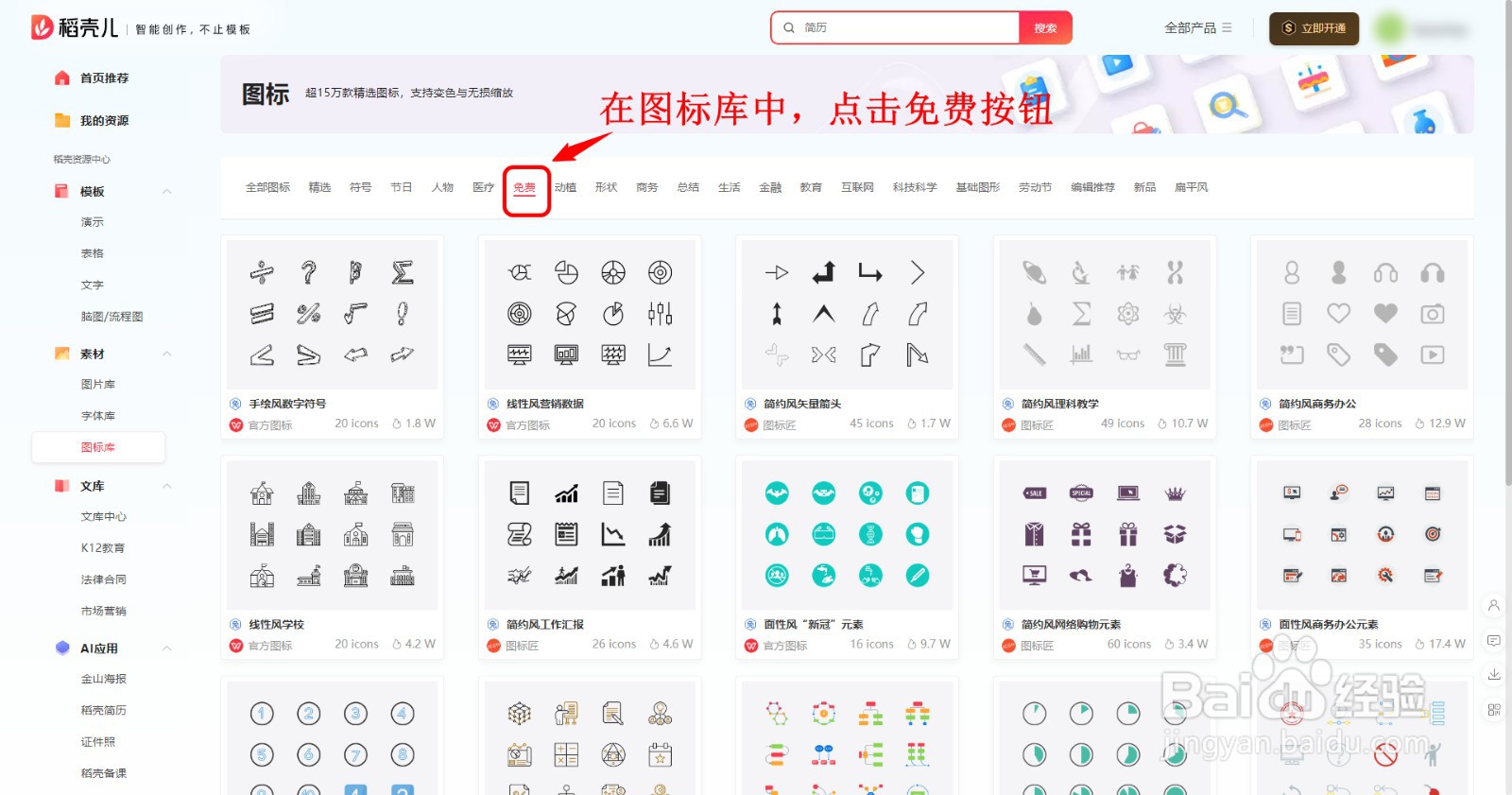The height and width of the screenshot is (795, 1512).
Task: Click the AI应用 section icon
Action: pos(62,648)
